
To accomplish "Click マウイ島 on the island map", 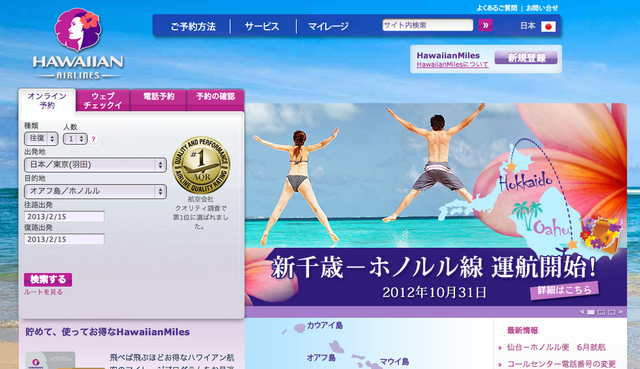I will tap(394, 362).
